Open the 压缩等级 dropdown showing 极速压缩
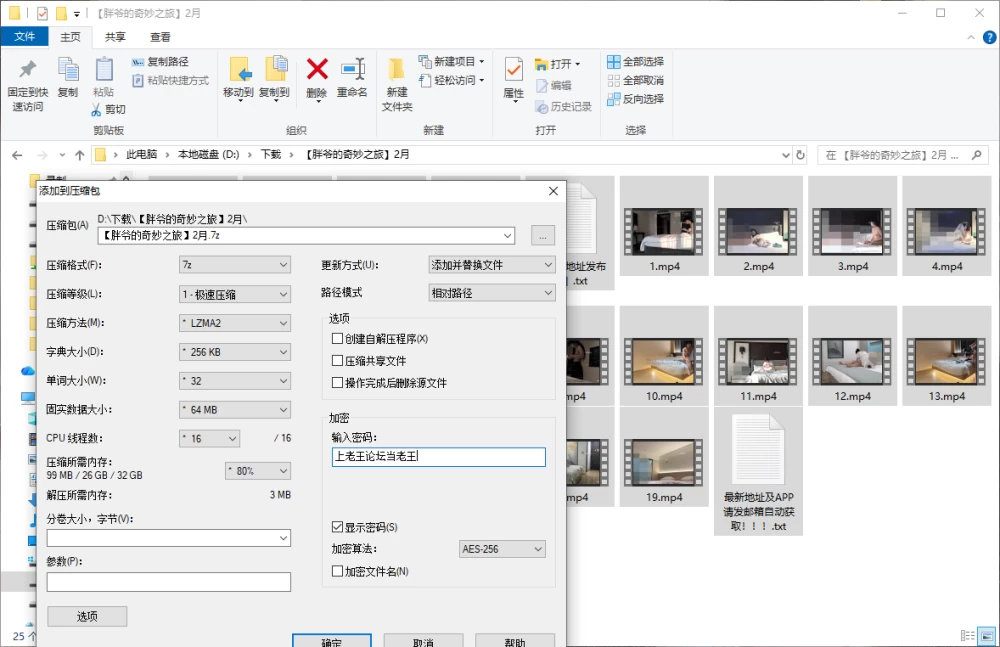Image resolution: width=1000 pixels, height=647 pixels. tap(235, 294)
